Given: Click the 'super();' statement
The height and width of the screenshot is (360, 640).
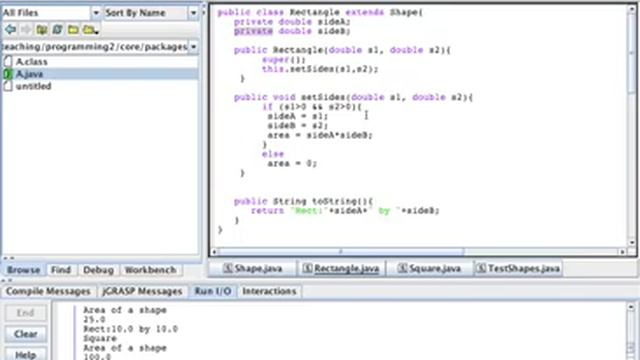Looking at the screenshot, I should tap(284, 60).
